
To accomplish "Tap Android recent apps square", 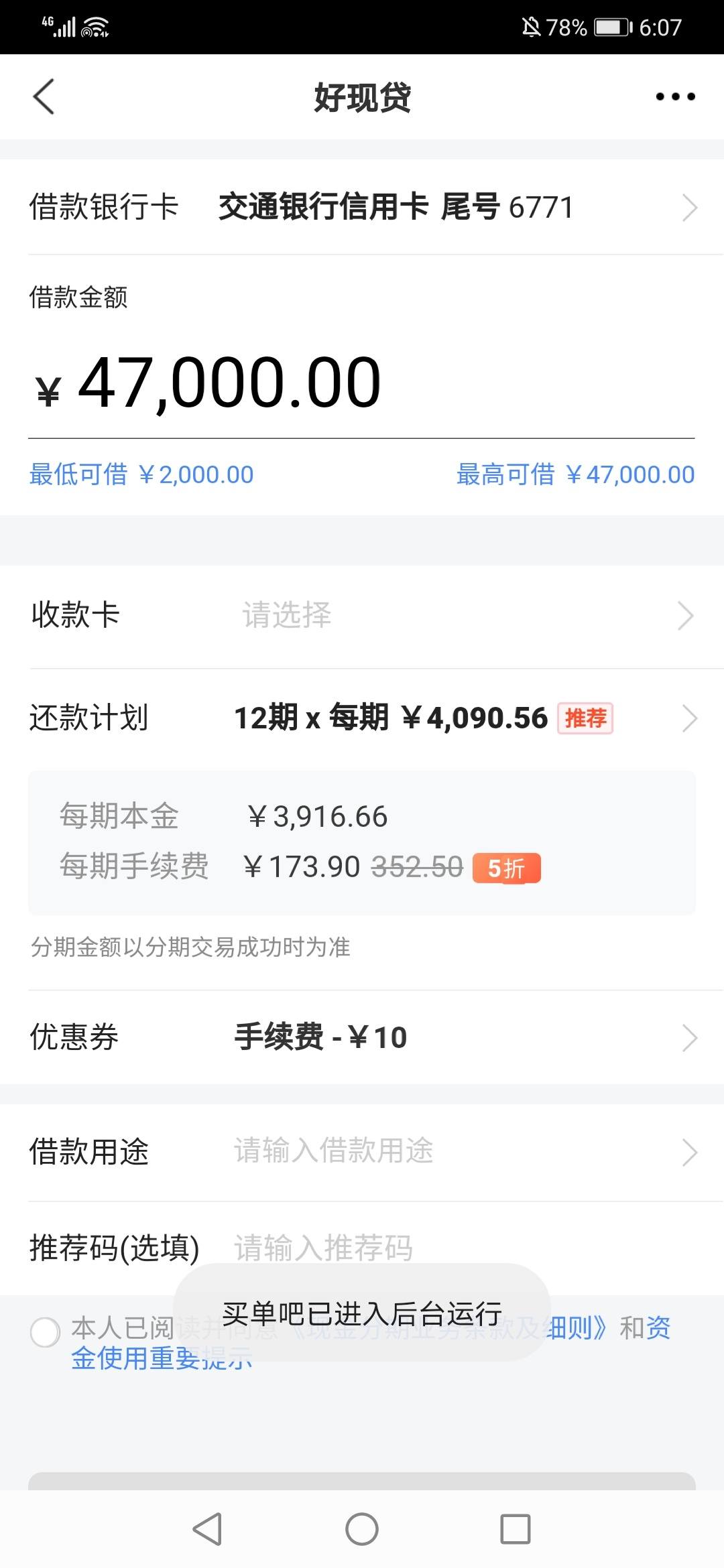I will click(x=516, y=1529).
